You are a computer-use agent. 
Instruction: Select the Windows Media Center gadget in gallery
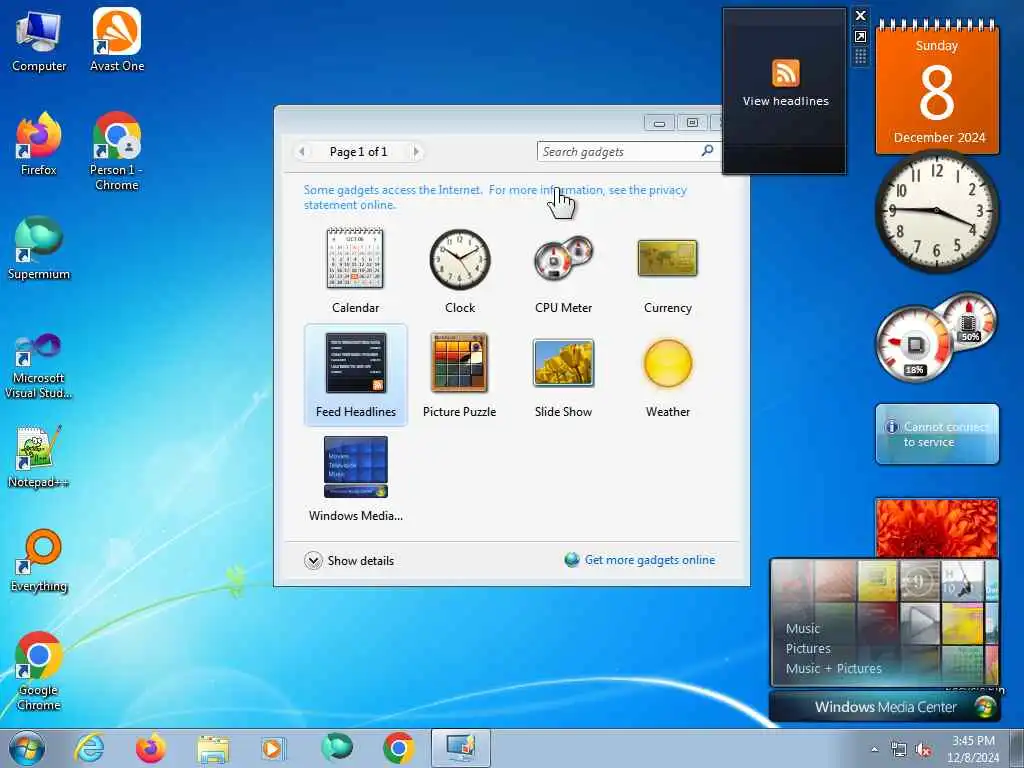pos(355,479)
